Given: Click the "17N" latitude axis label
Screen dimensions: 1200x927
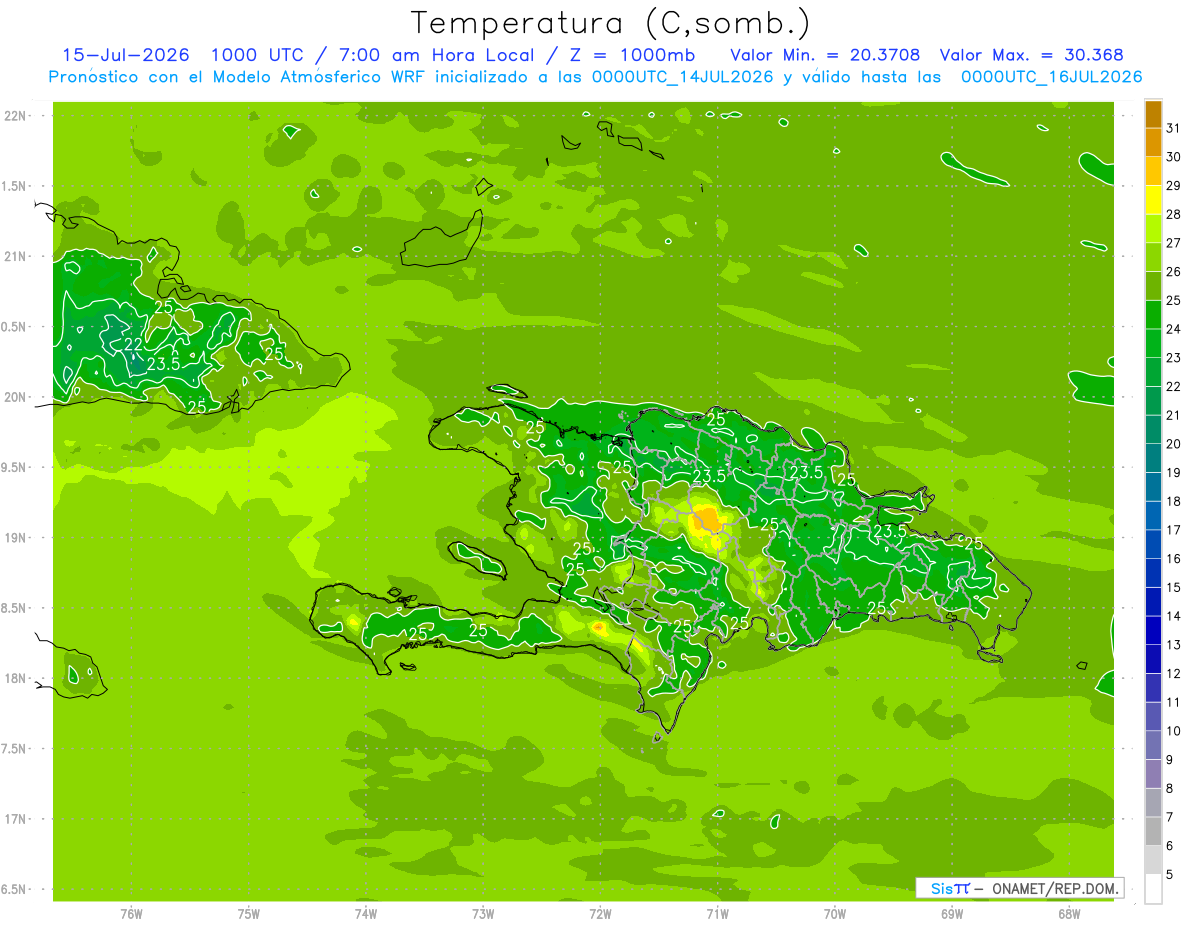Looking at the screenshot, I should point(17,819).
